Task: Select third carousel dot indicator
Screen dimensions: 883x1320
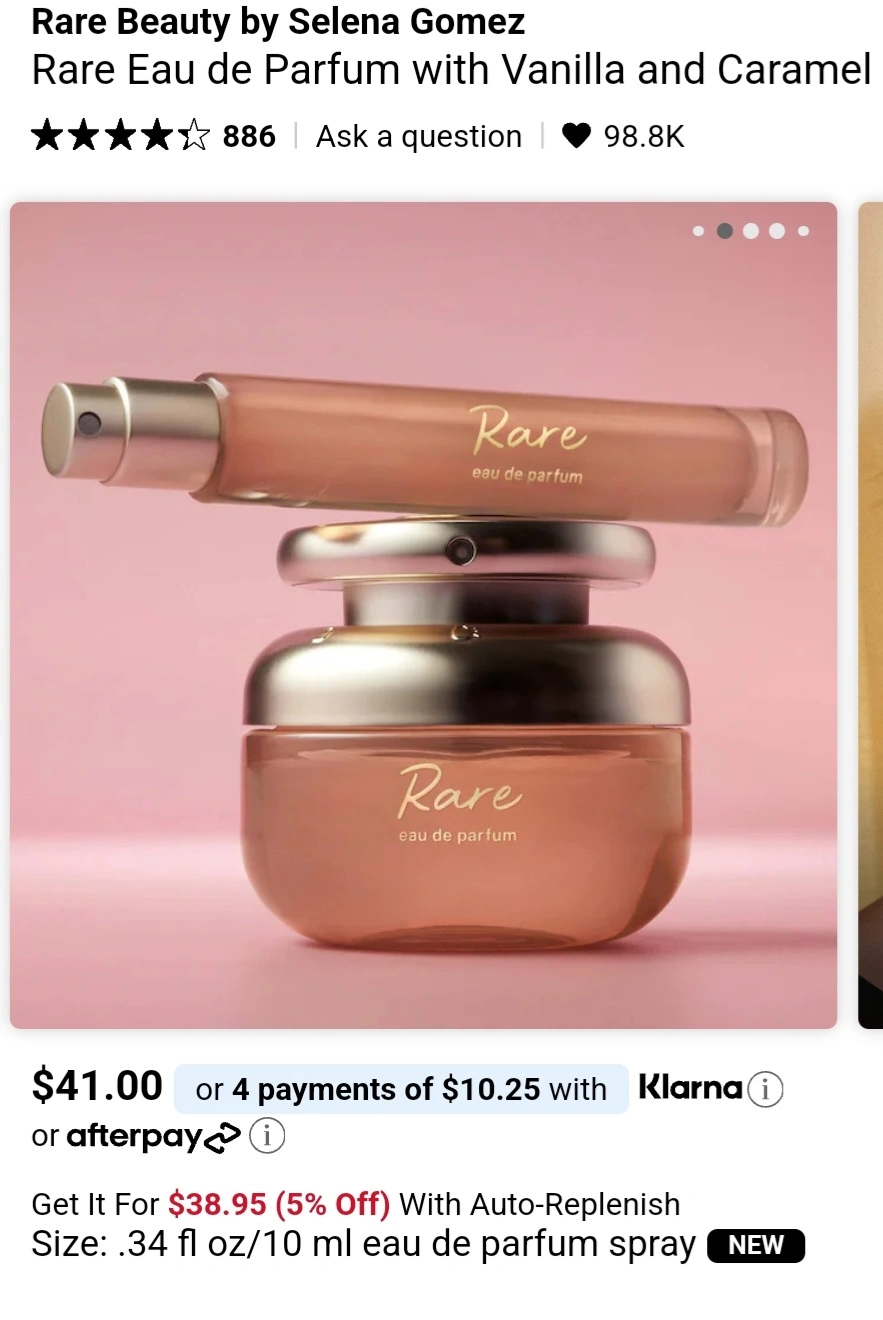Action: [751, 231]
